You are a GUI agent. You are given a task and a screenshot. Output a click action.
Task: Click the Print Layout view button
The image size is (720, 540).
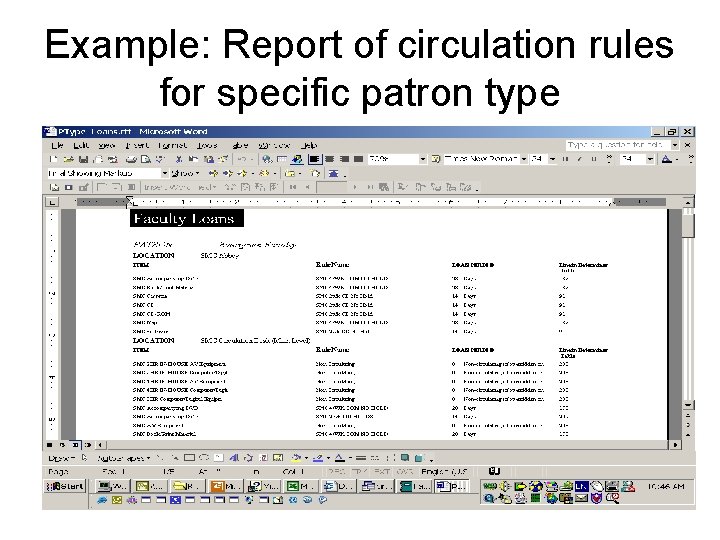click(75, 444)
